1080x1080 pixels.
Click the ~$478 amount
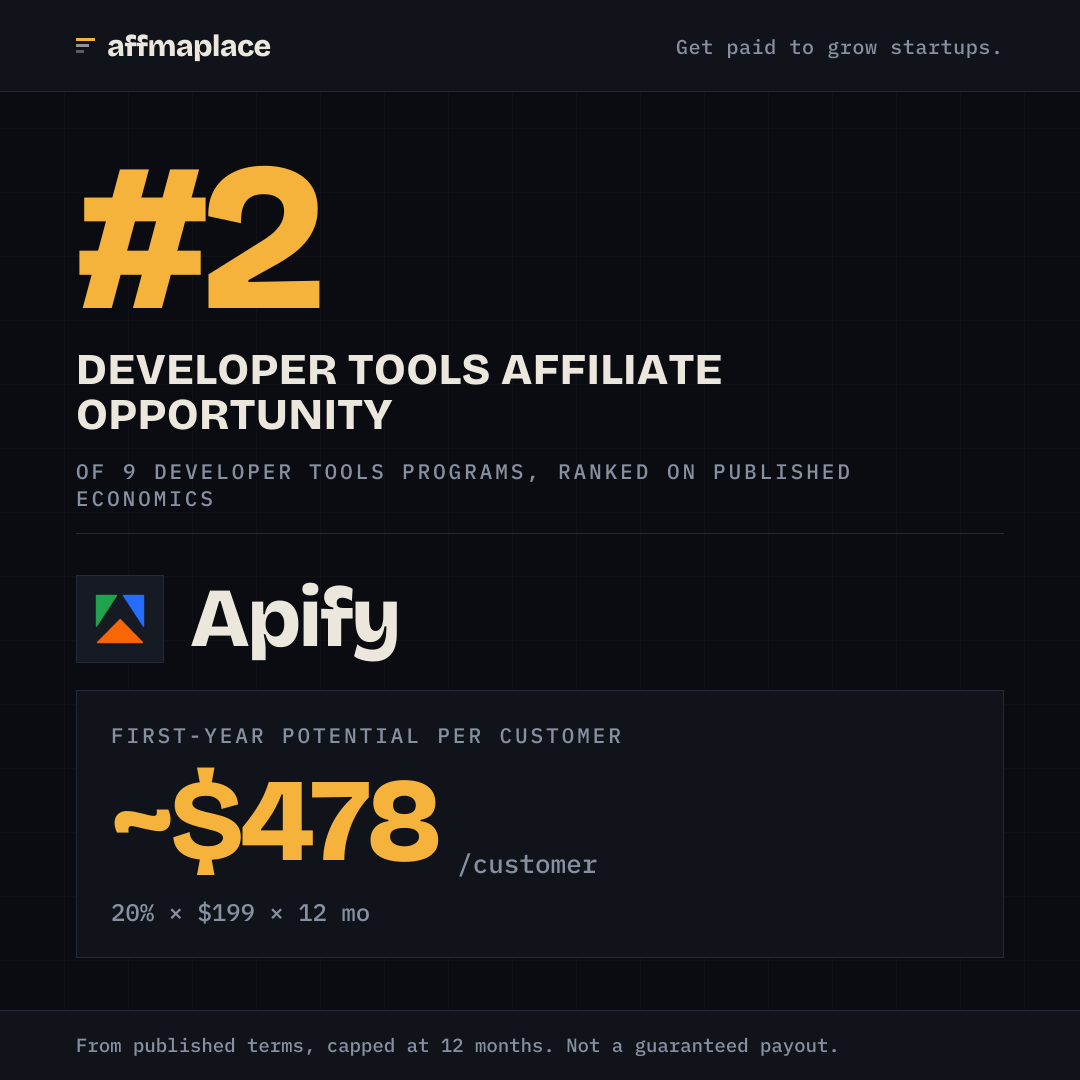tap(276, 820)
